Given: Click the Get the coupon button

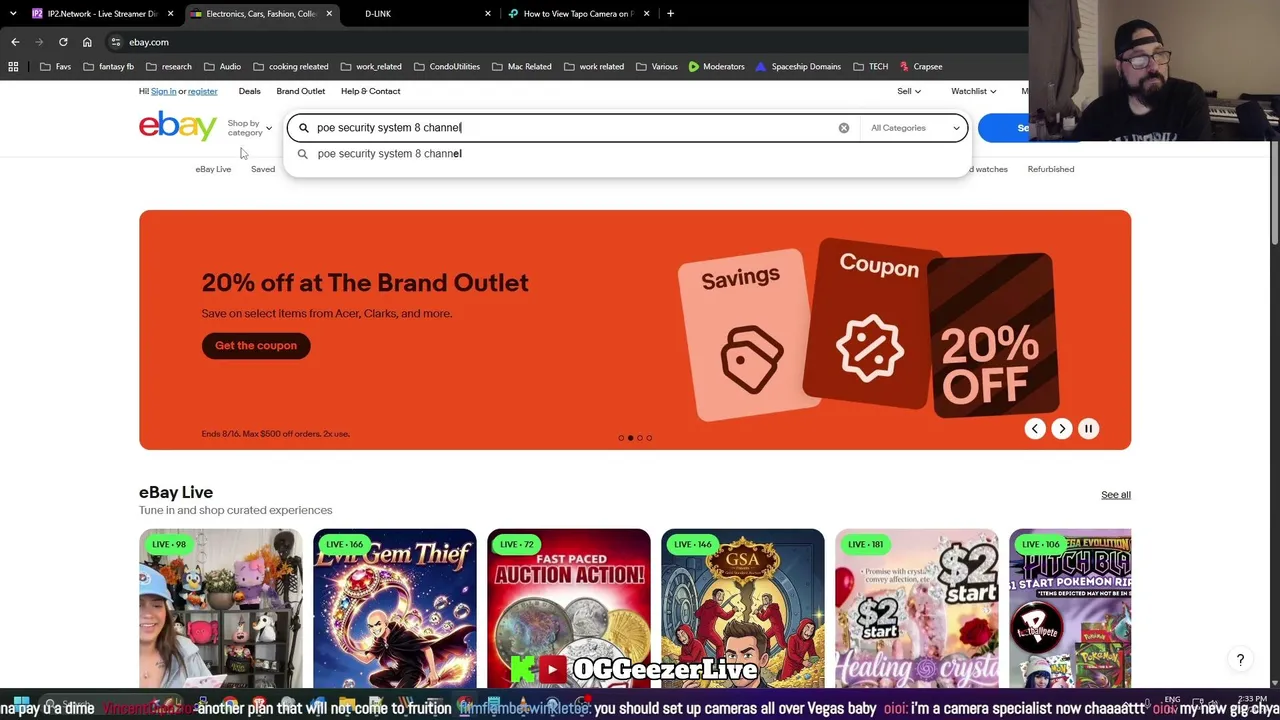Looking at the screenshot, I should (256, 346).
